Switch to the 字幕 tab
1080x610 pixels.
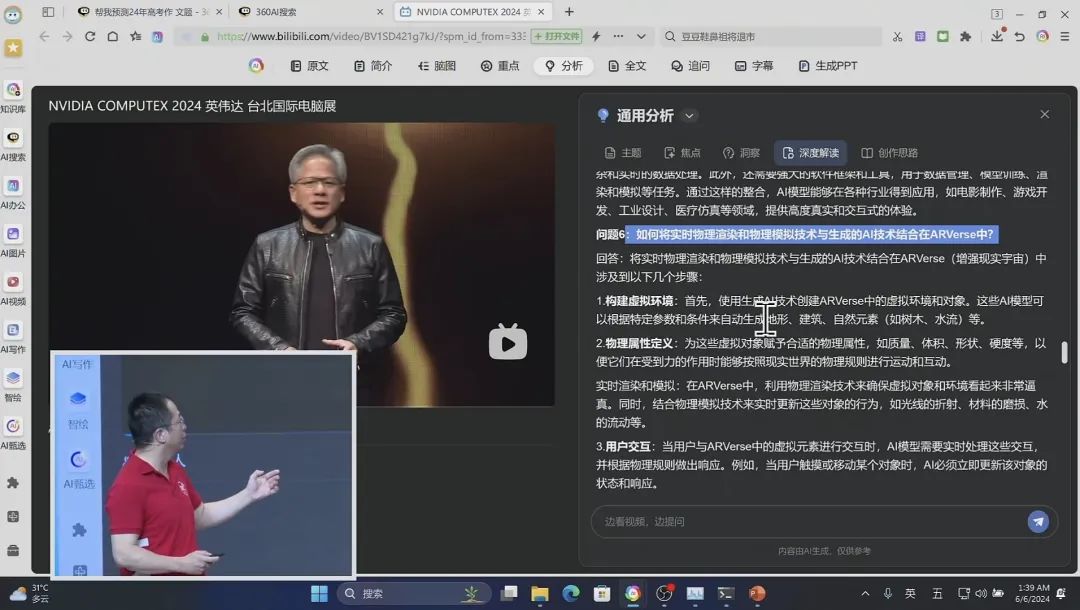point(754,66)
